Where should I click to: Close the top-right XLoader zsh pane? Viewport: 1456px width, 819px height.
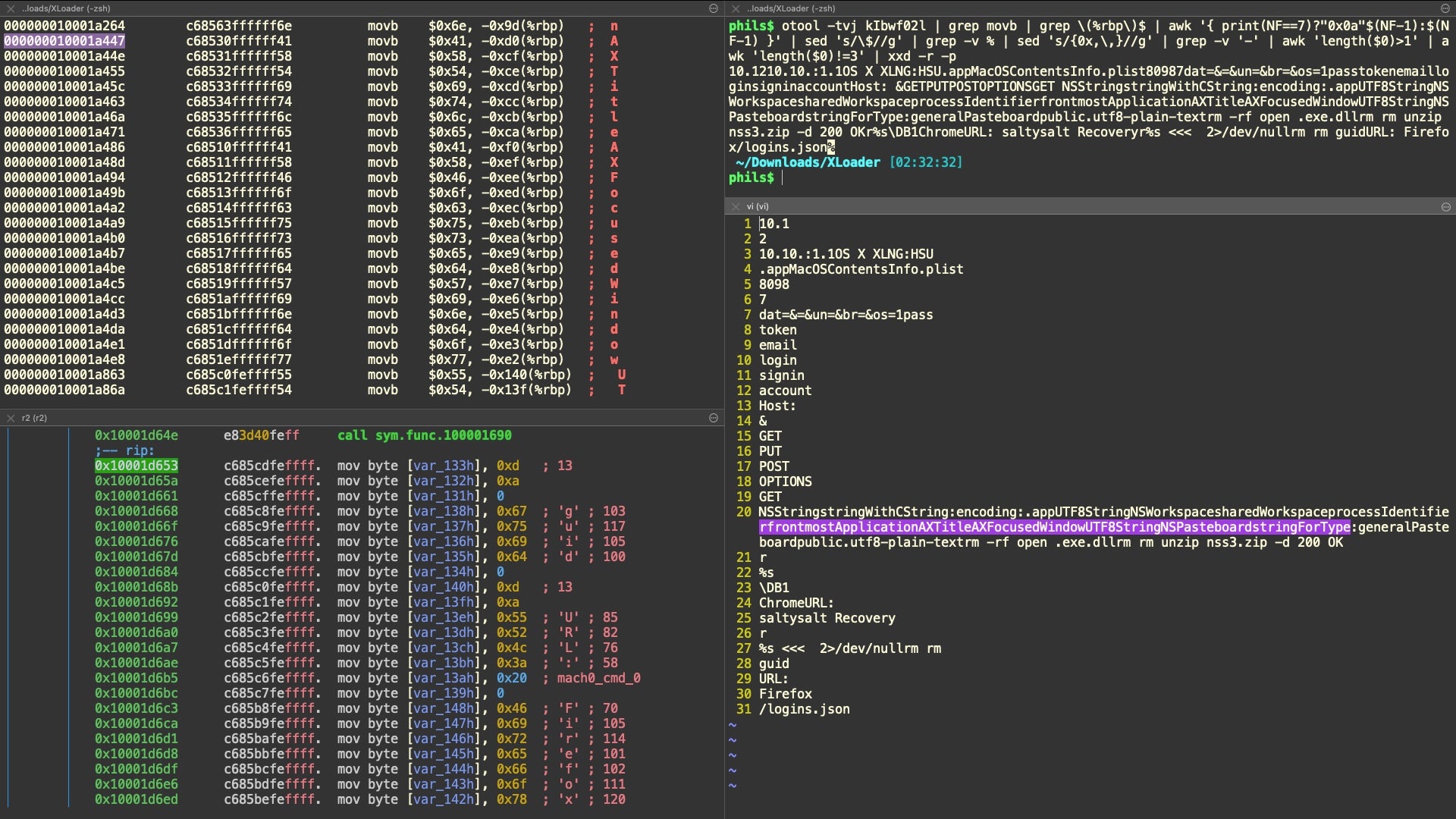[x=735, y=8]
